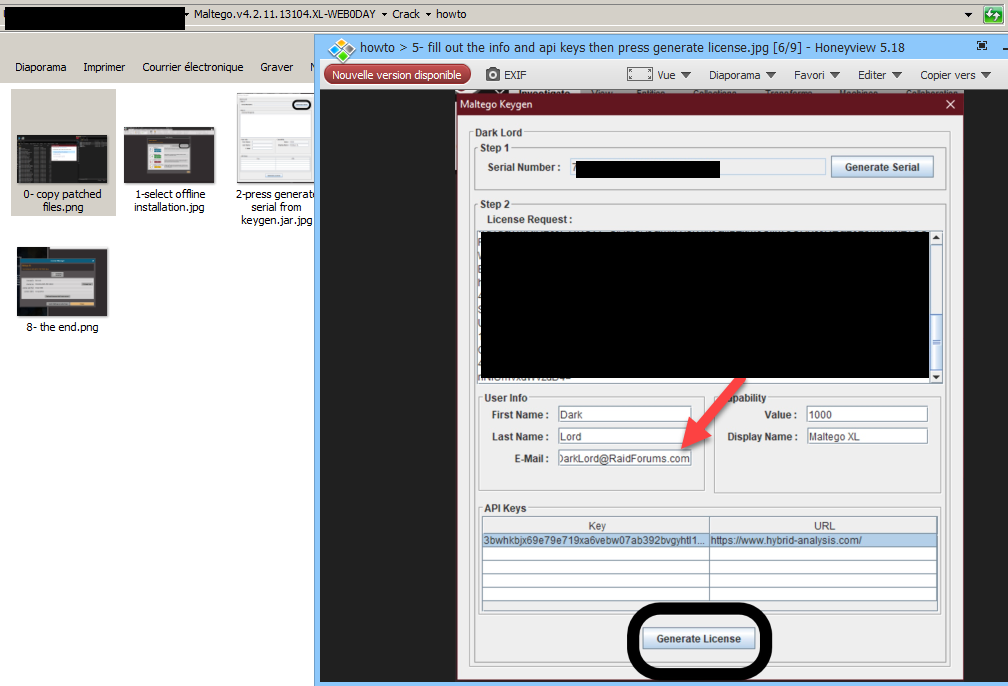Click the fullscreen icon in Honeyview title bar
Viewport: 1008px width, 686px height.
982,46
